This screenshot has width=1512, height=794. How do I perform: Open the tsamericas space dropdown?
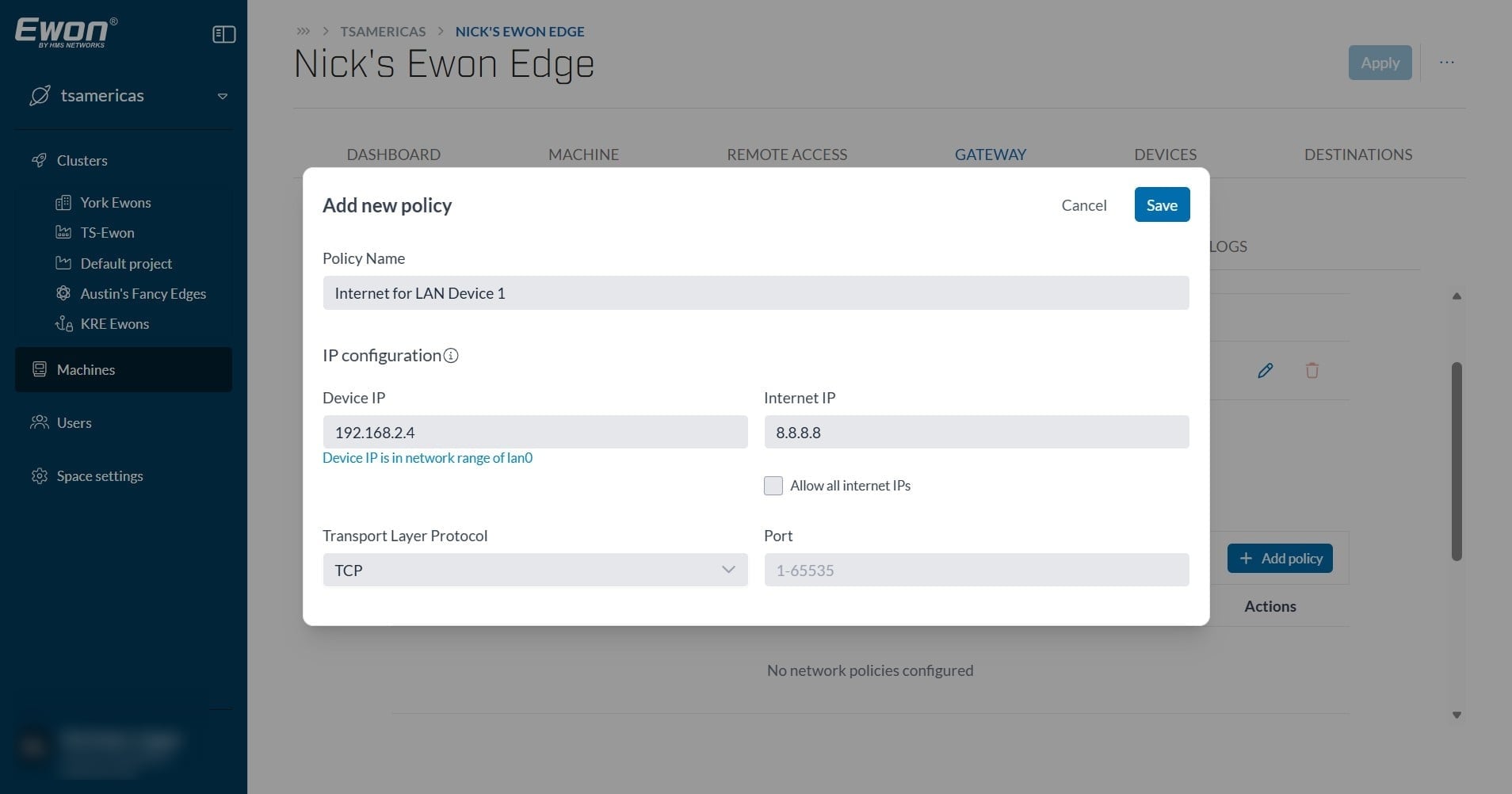point(223,96)
